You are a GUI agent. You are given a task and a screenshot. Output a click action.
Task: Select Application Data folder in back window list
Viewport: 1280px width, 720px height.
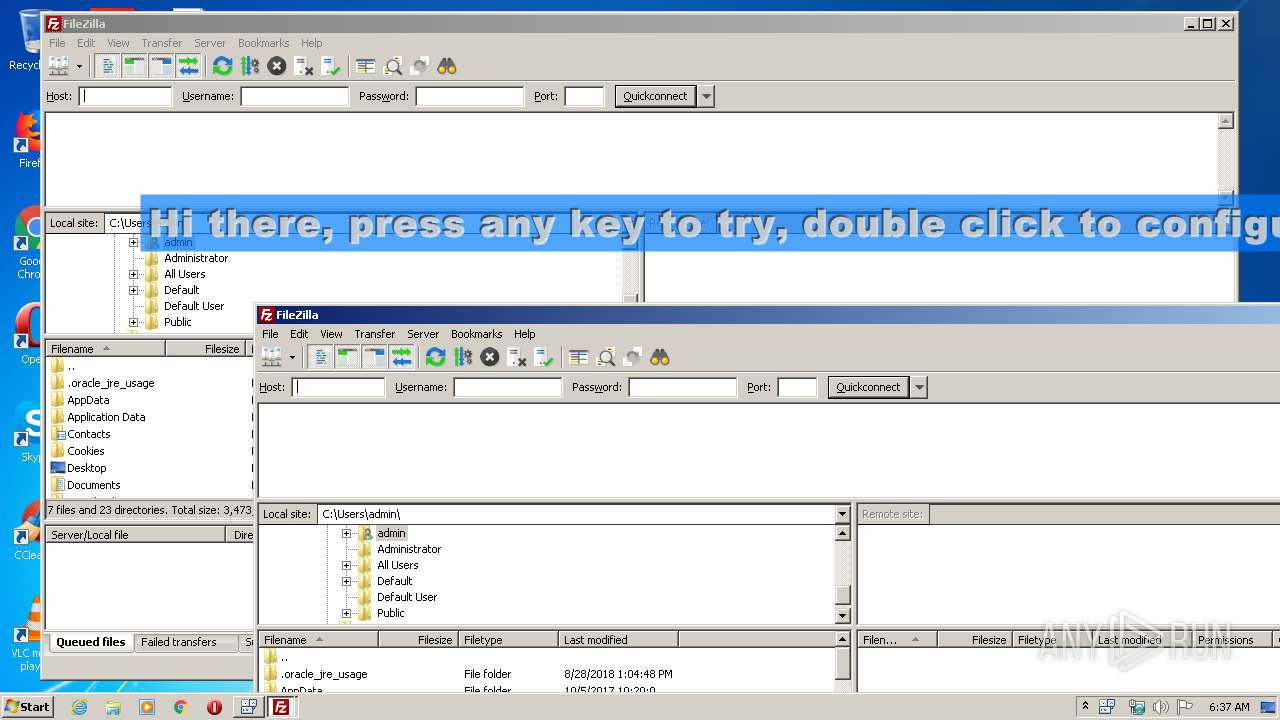click(x=106, y=417)
